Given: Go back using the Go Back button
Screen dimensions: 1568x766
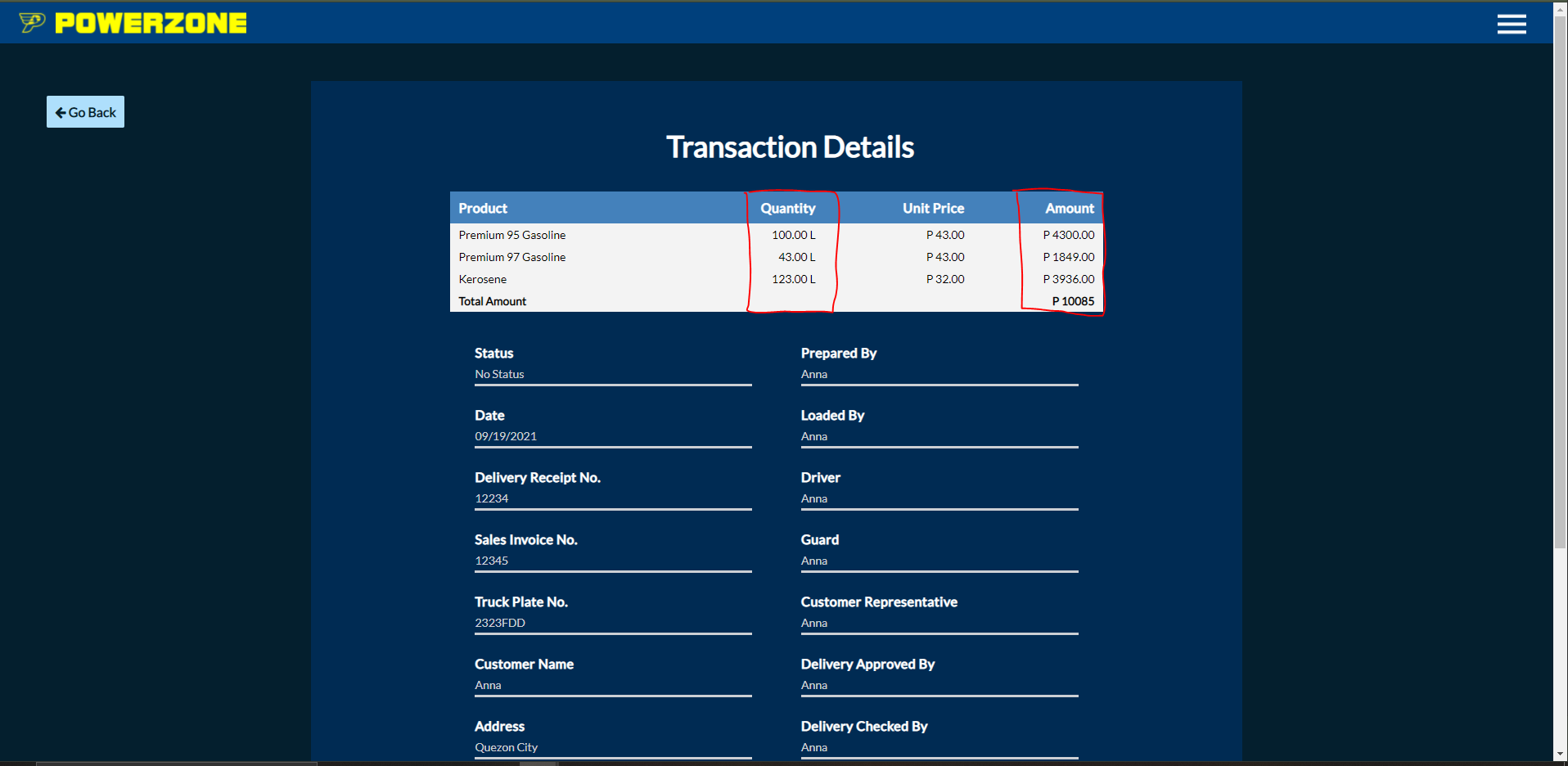Looking at the screenshot, I should [85, 112].
